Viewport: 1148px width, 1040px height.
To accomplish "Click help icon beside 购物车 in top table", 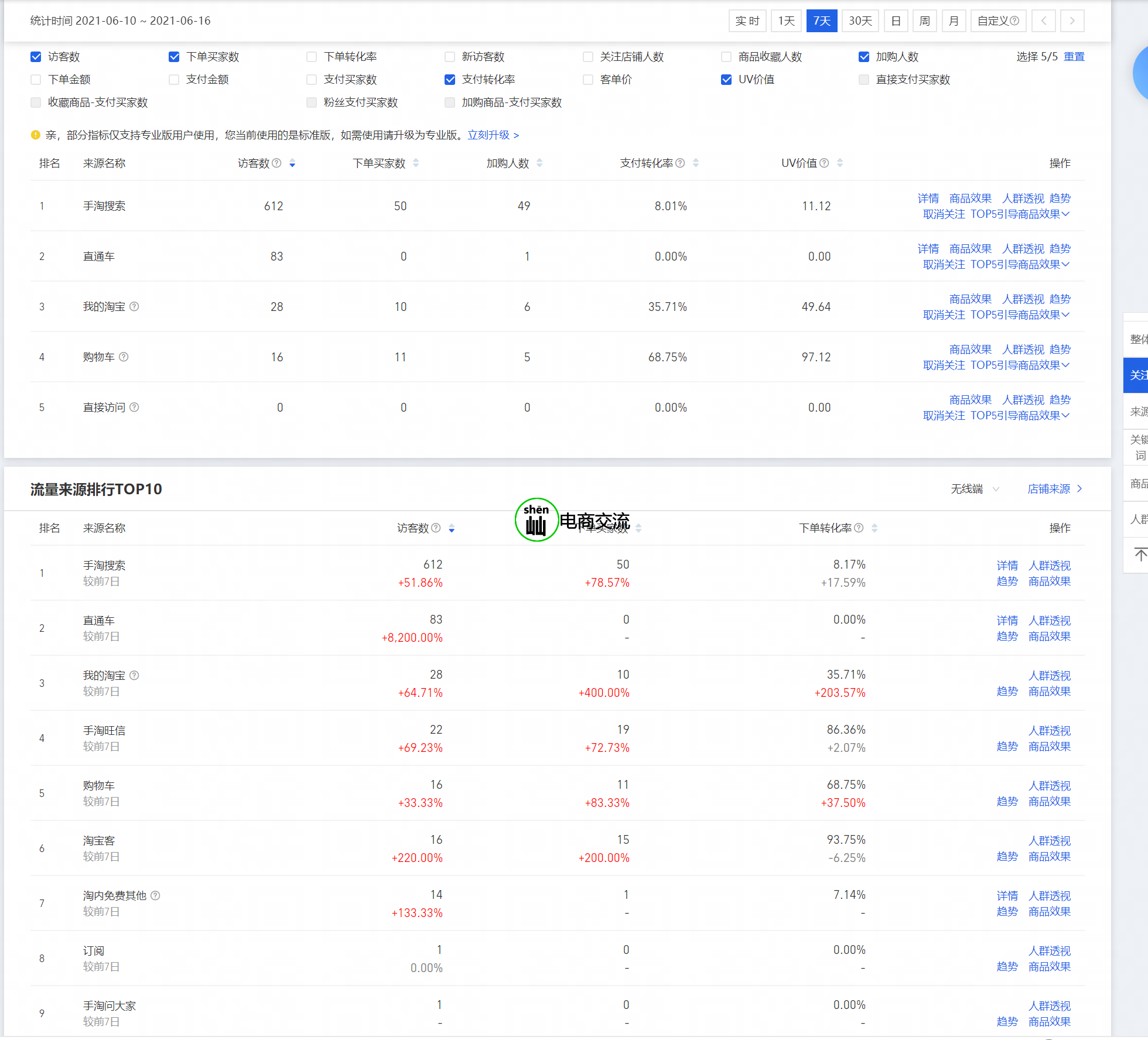I will (x=124, y=357).
